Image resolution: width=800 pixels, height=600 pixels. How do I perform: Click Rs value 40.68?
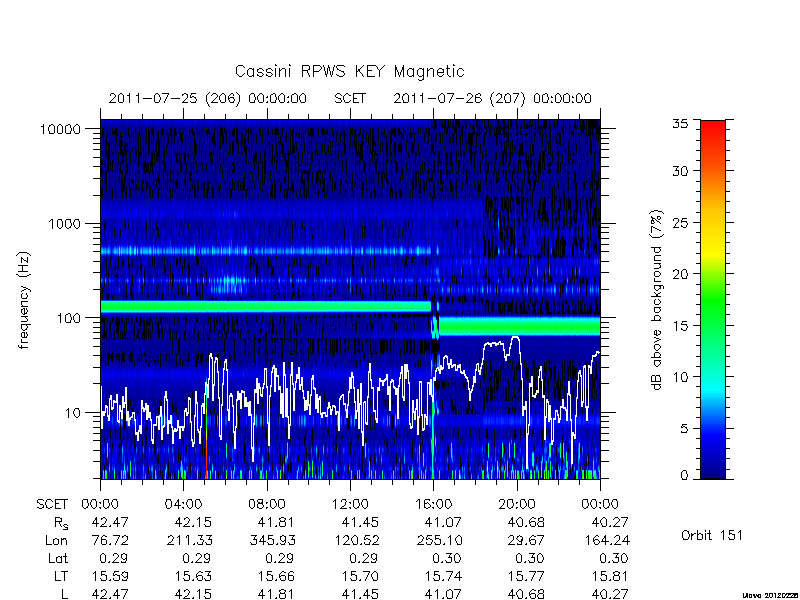click(x=527, y=522)
